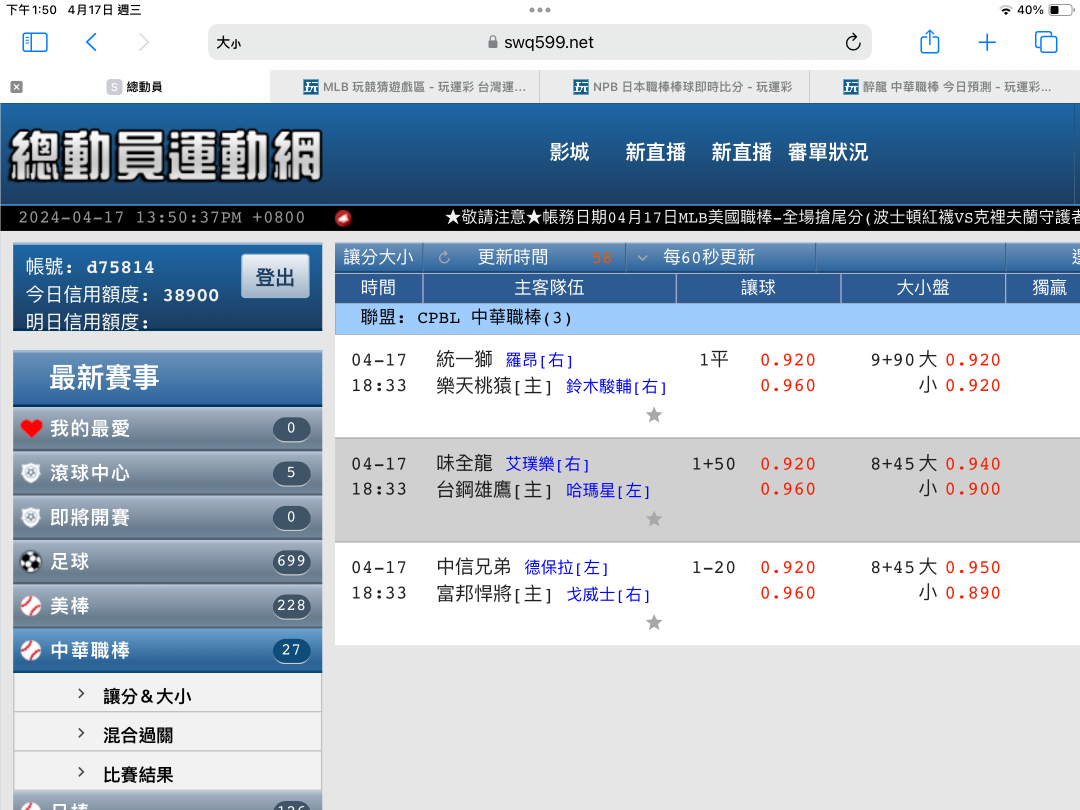The image size is (1080, 810).
Task: Bet 中信兄弟 game 小 odds 0.890
Action: (973, 593)
